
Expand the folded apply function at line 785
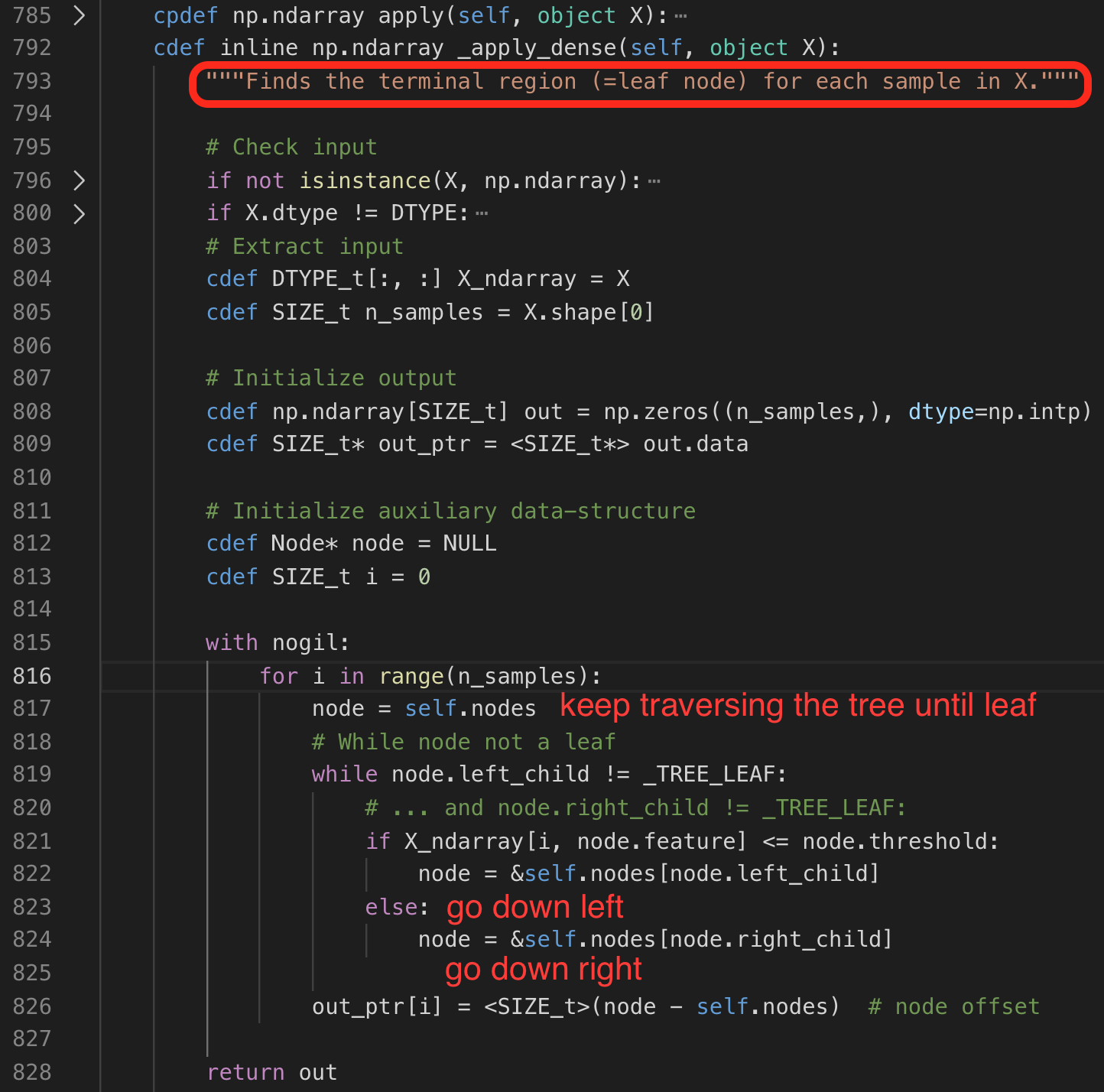pos(79,15)
